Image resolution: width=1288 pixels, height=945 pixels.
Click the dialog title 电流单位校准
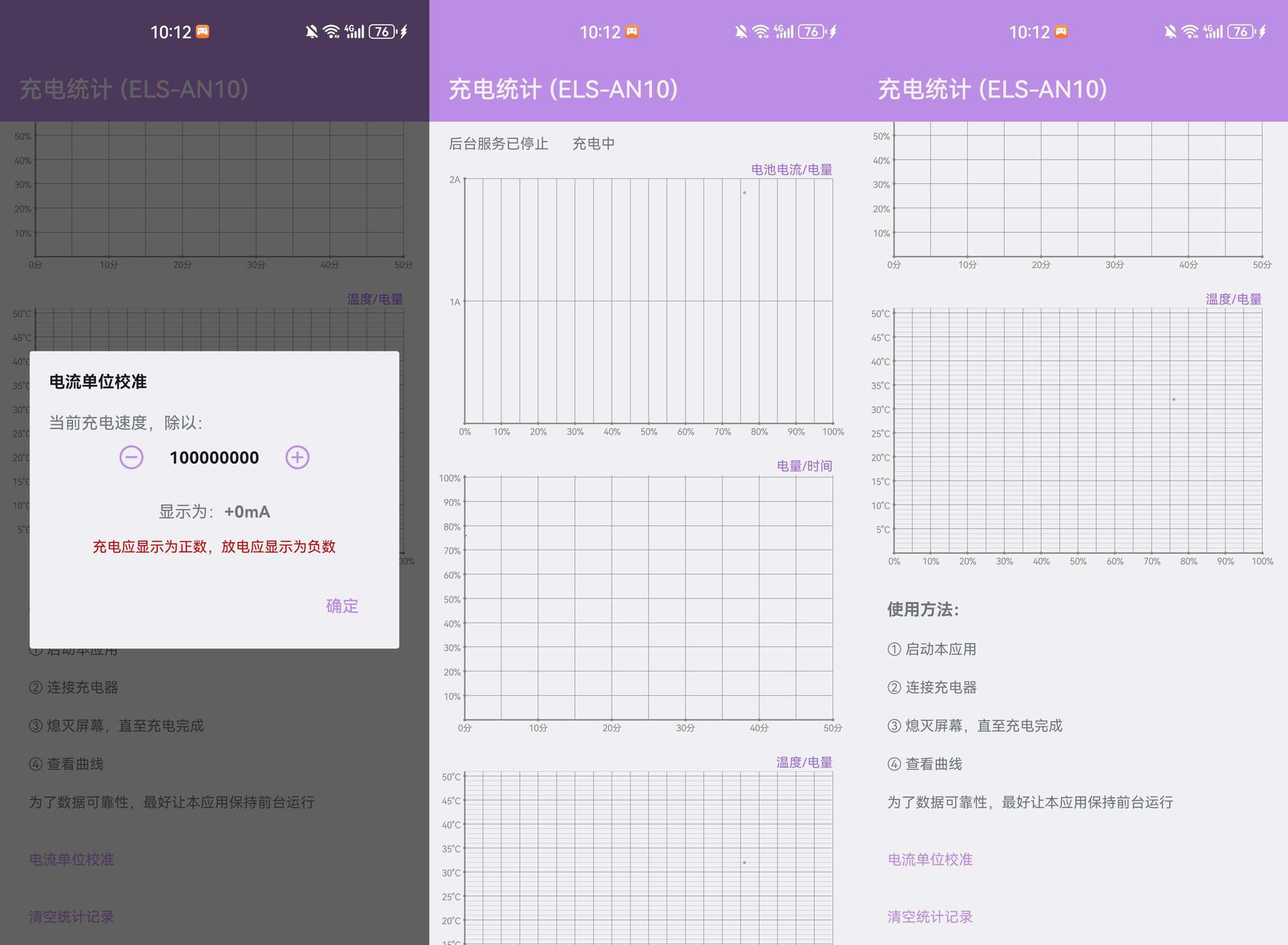(x=98, y=382)
